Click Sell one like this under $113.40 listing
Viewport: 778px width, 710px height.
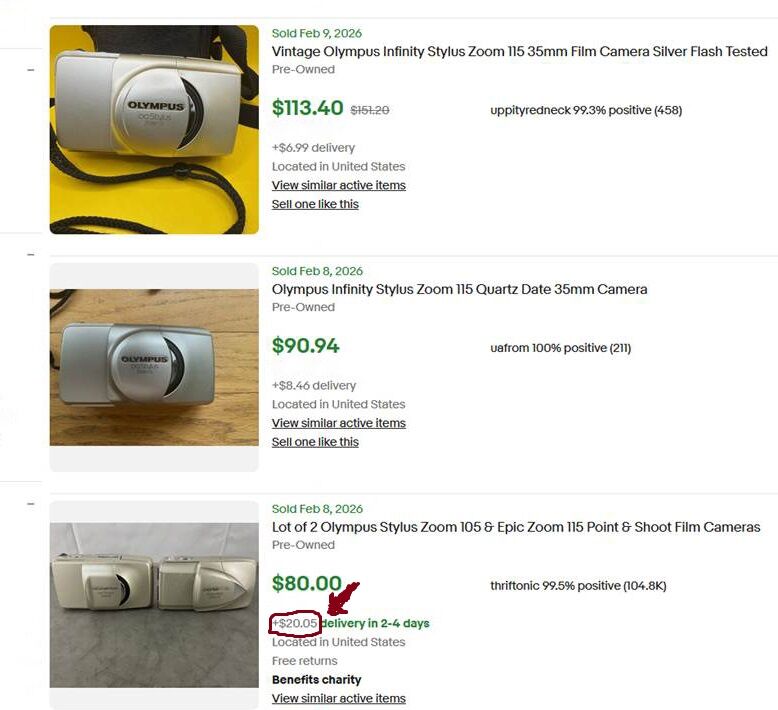click(x=315, y=204)
